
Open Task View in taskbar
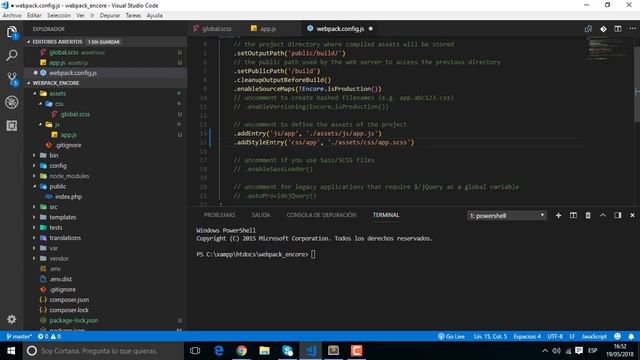[195, 351]
